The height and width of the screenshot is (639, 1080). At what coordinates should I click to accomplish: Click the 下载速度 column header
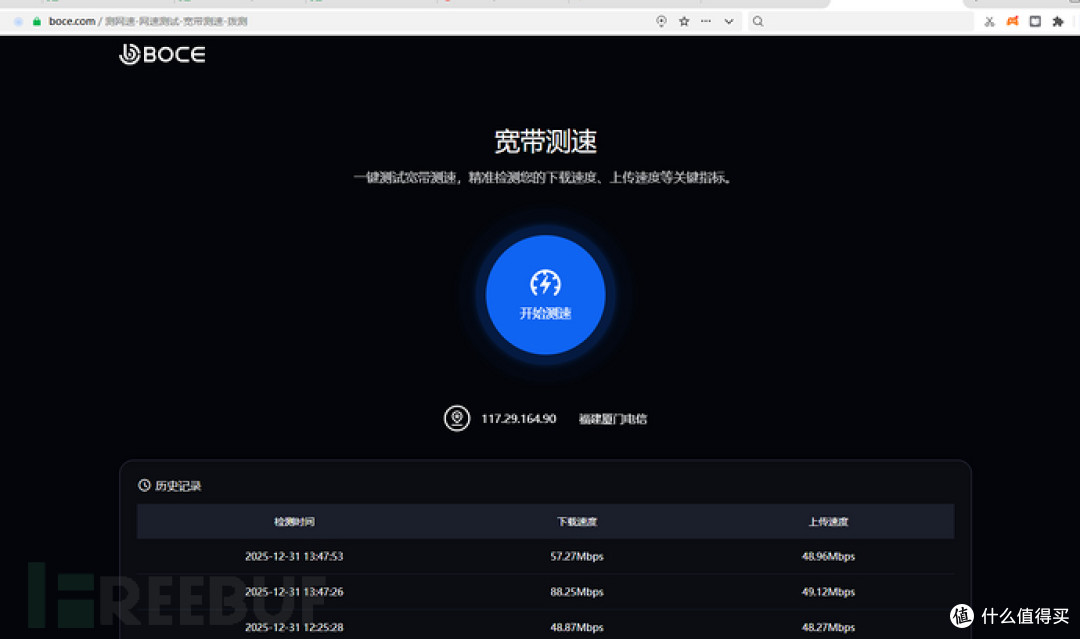click(x=577, y=521)
